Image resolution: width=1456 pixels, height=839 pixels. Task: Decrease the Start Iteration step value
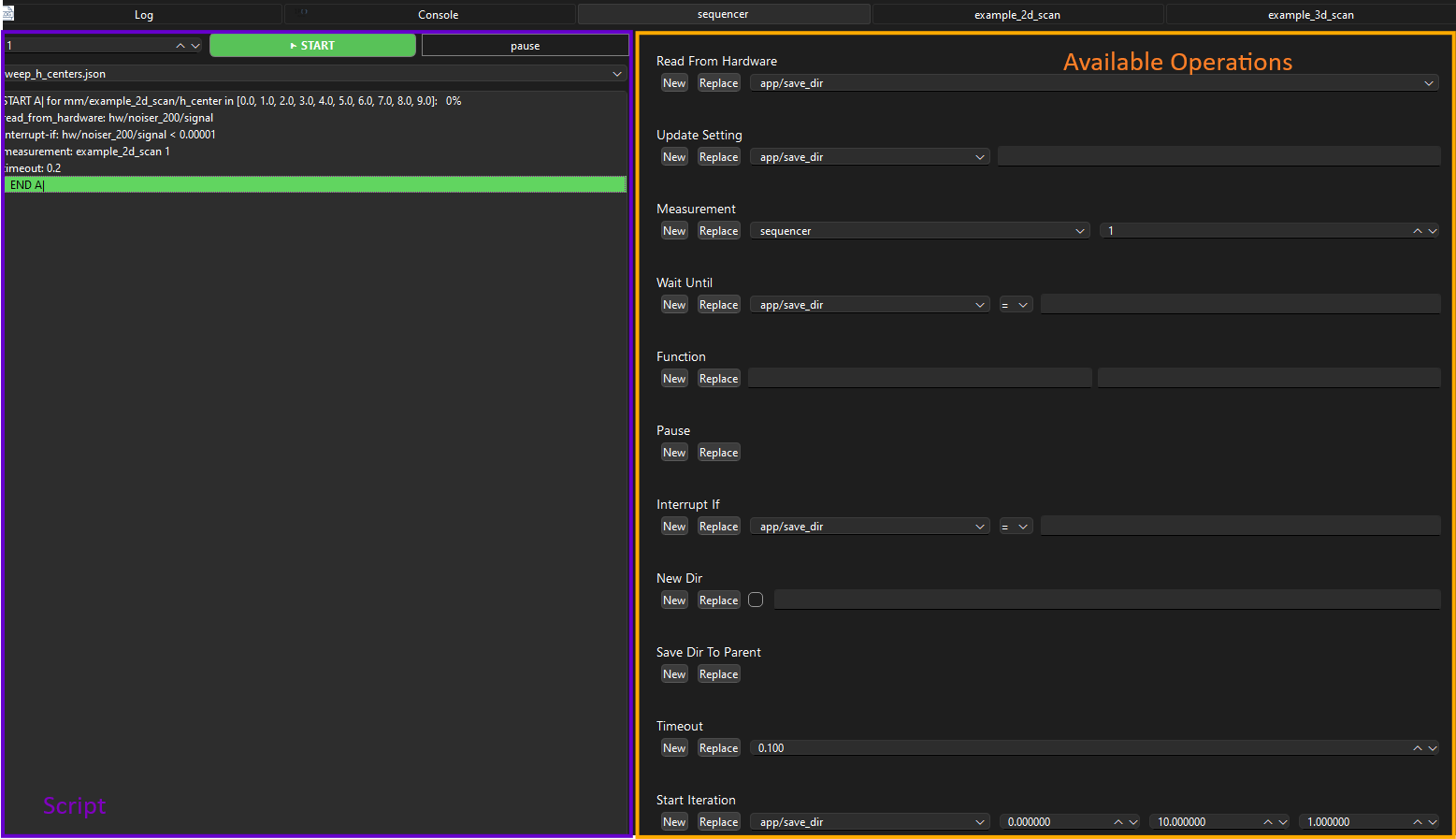pyautogui.click(x=1433, y=822)
